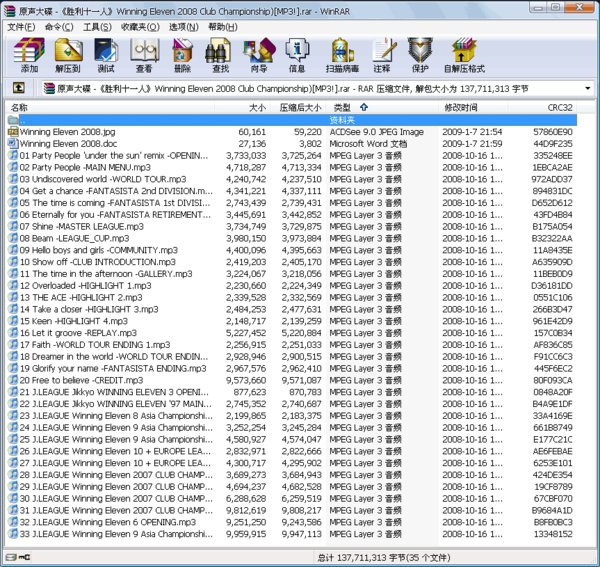Image resolution: width=600 pixels, height=567 pixels.
Task: Click JPEG icon of Winning Eleven 2008.jpg
Action: click(13, 132)
